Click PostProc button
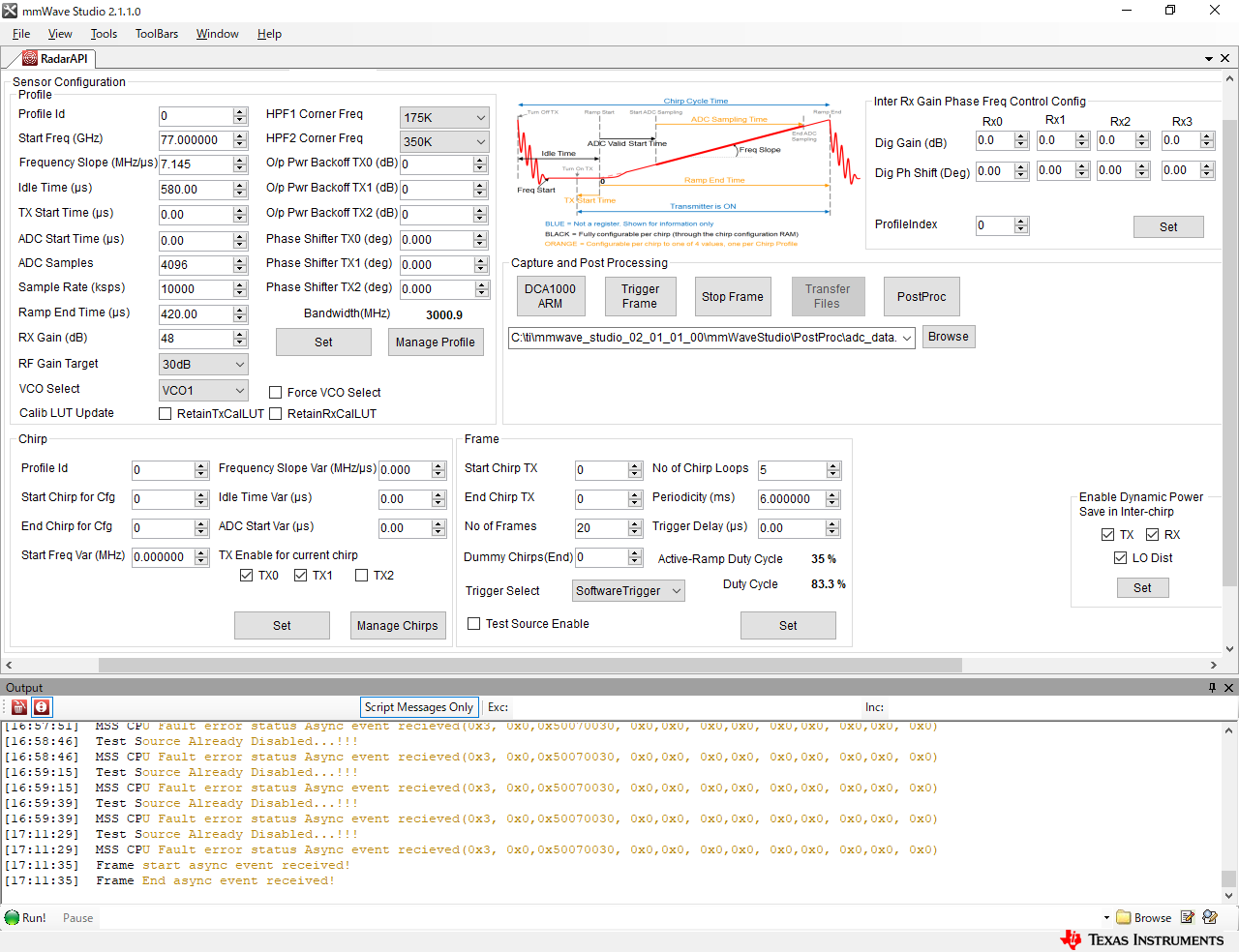 [x=922, y=296]
